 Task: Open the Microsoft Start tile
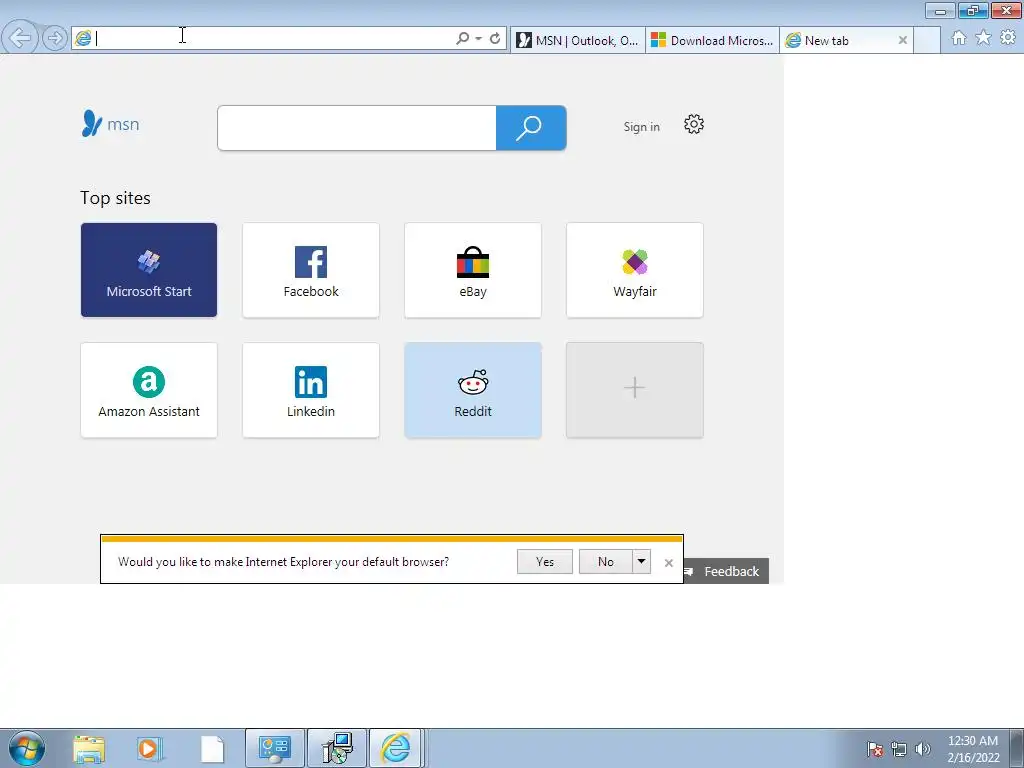pos(149,270)
